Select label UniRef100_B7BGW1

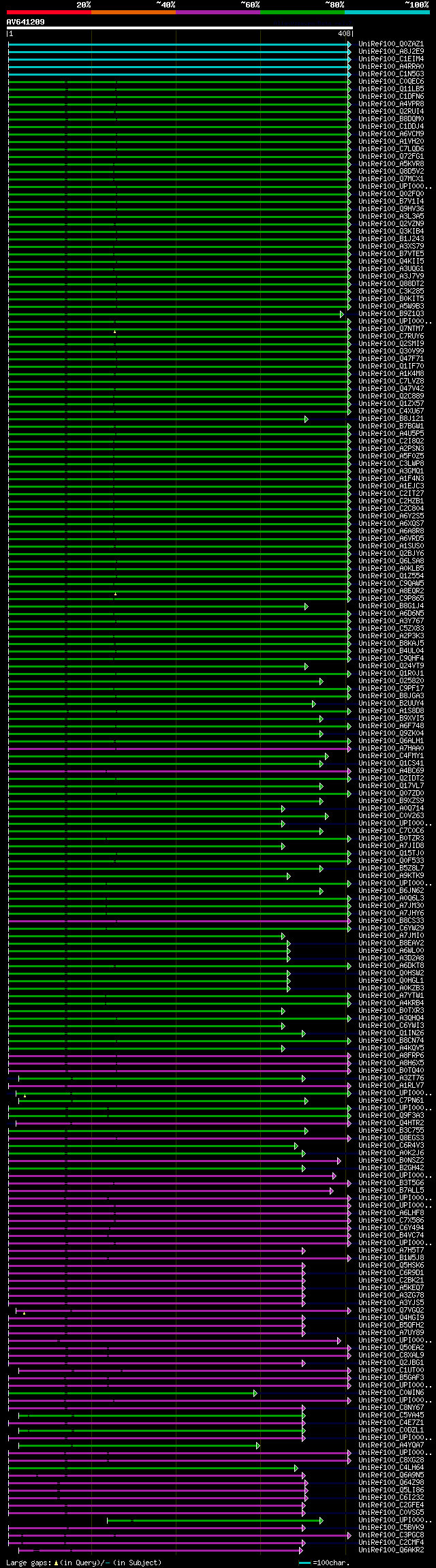391,426
